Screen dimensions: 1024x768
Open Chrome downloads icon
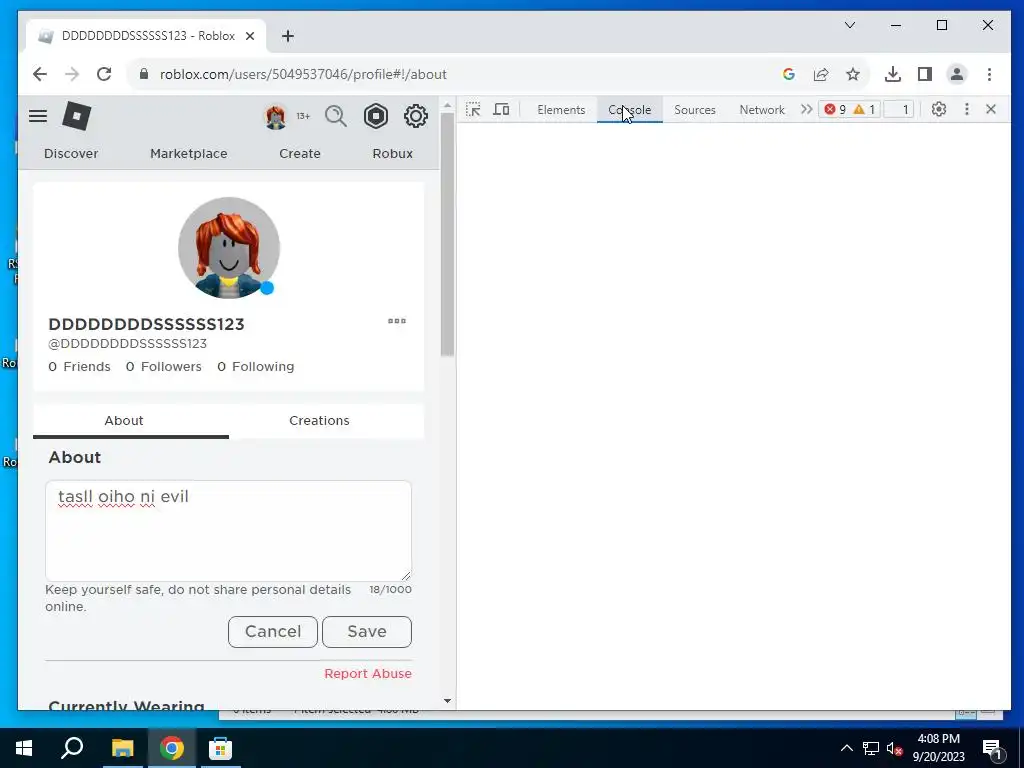tap(893, 74)
